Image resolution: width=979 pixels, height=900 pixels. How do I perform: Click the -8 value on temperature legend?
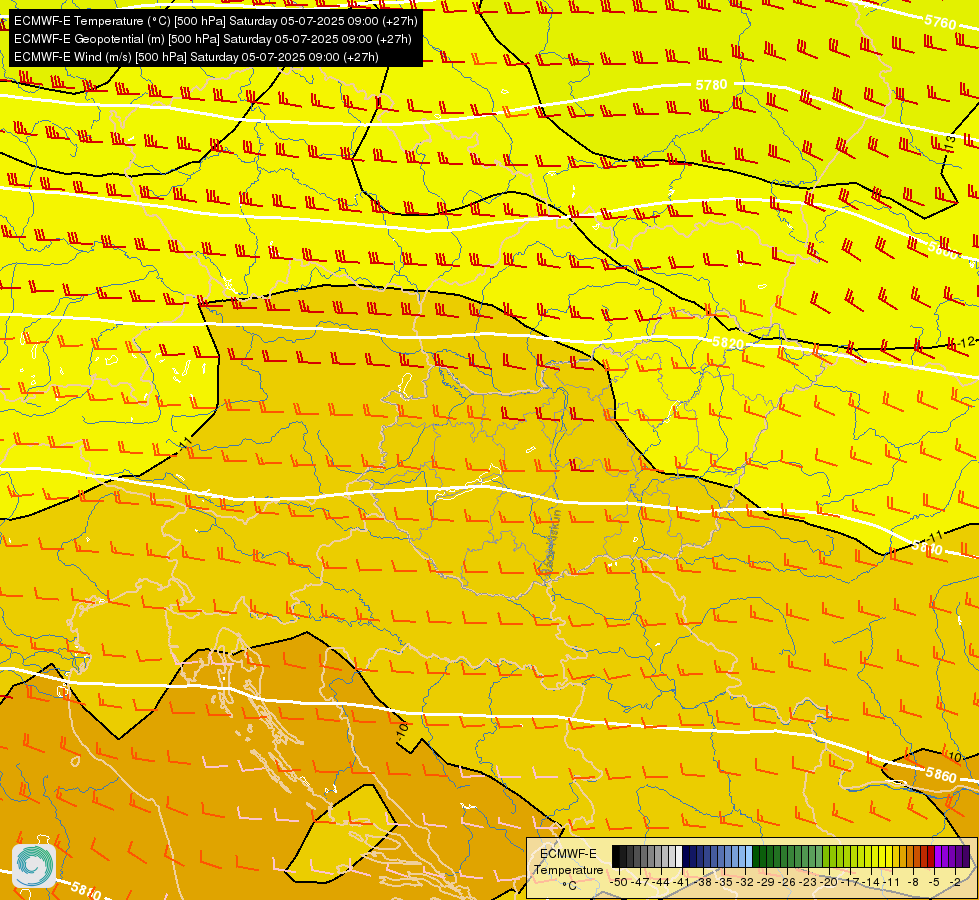[913, 882]
